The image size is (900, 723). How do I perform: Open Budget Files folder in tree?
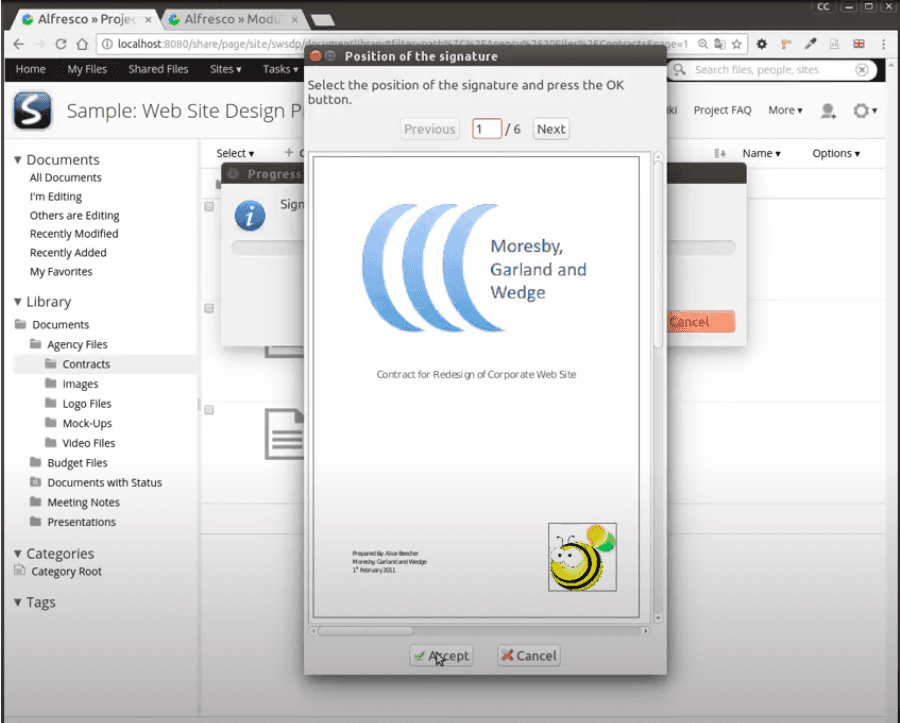[77, 462]
